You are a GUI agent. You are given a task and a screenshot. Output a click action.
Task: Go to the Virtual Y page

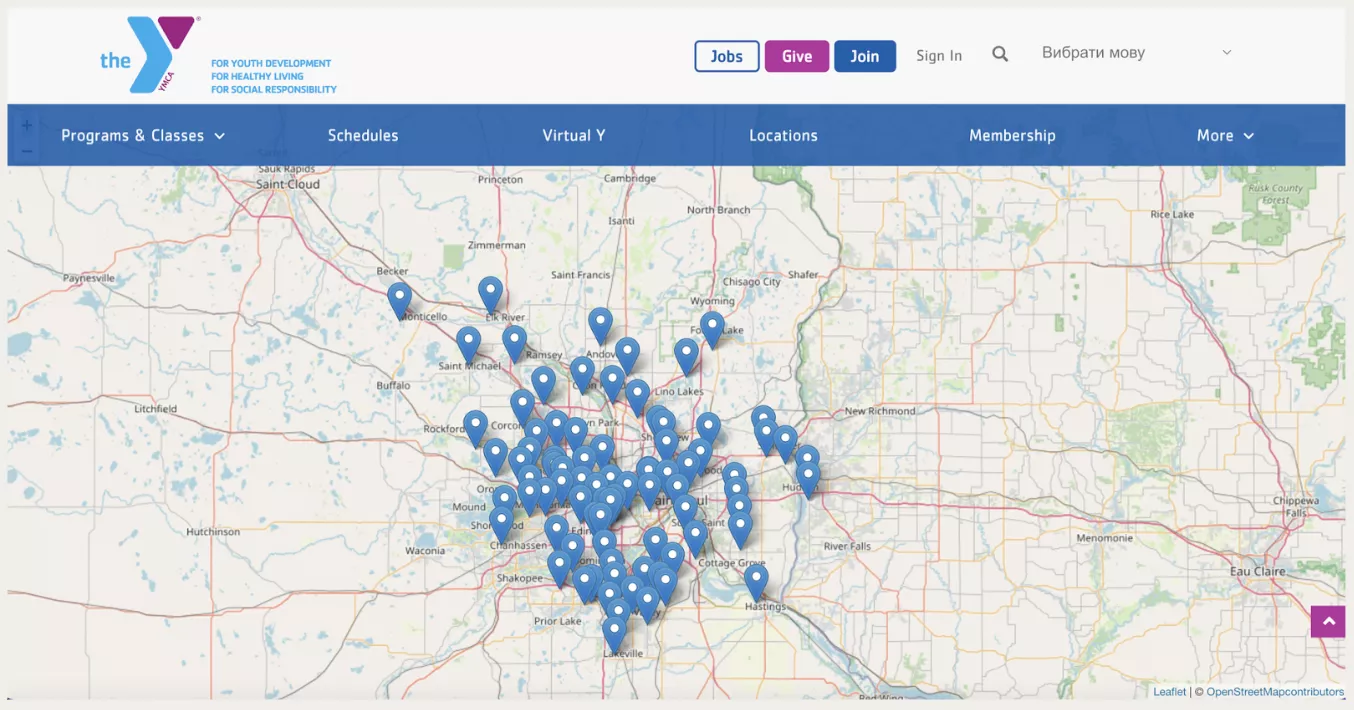(x=573, y=136)
